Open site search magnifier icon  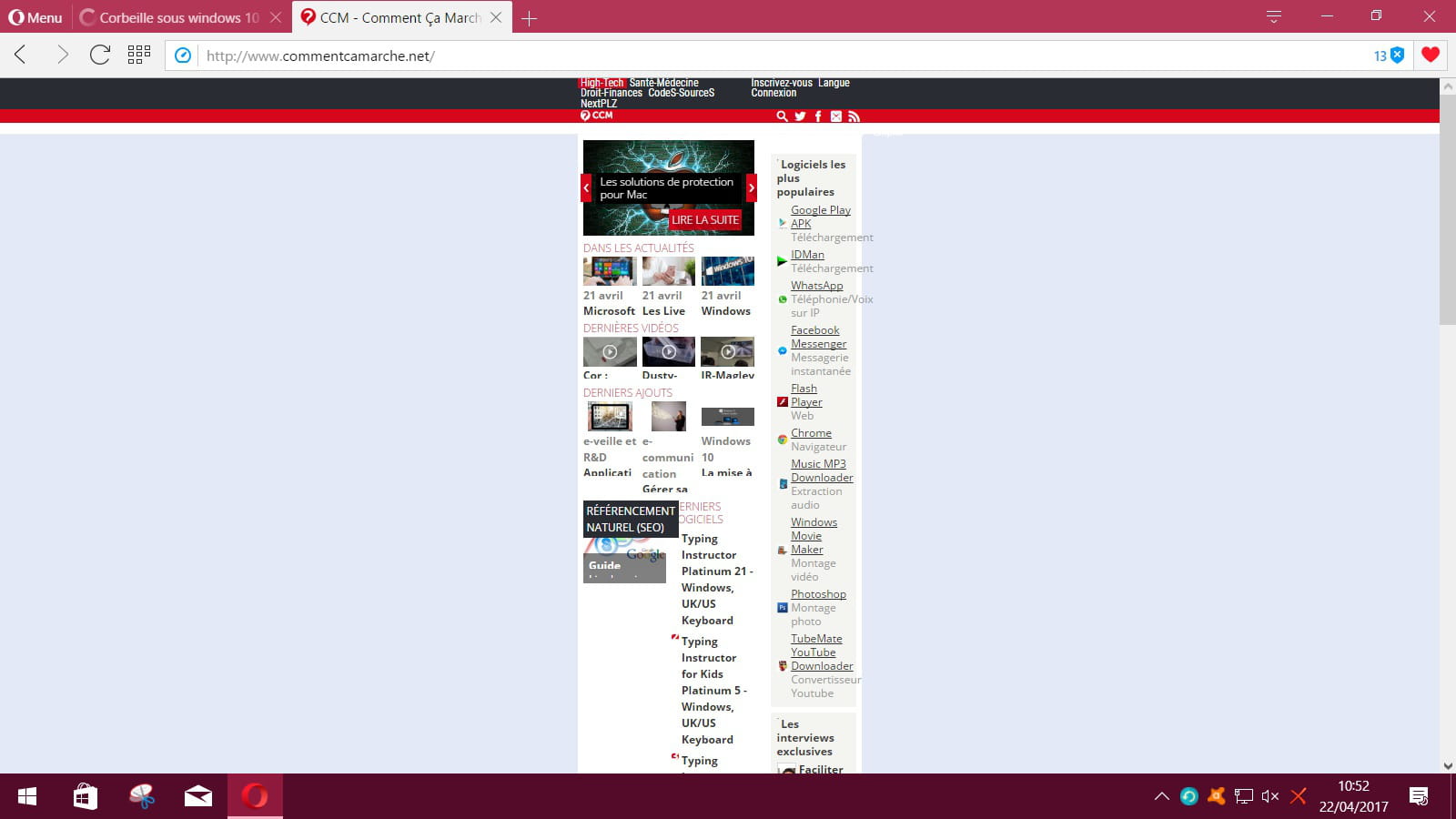pos(782,116)
